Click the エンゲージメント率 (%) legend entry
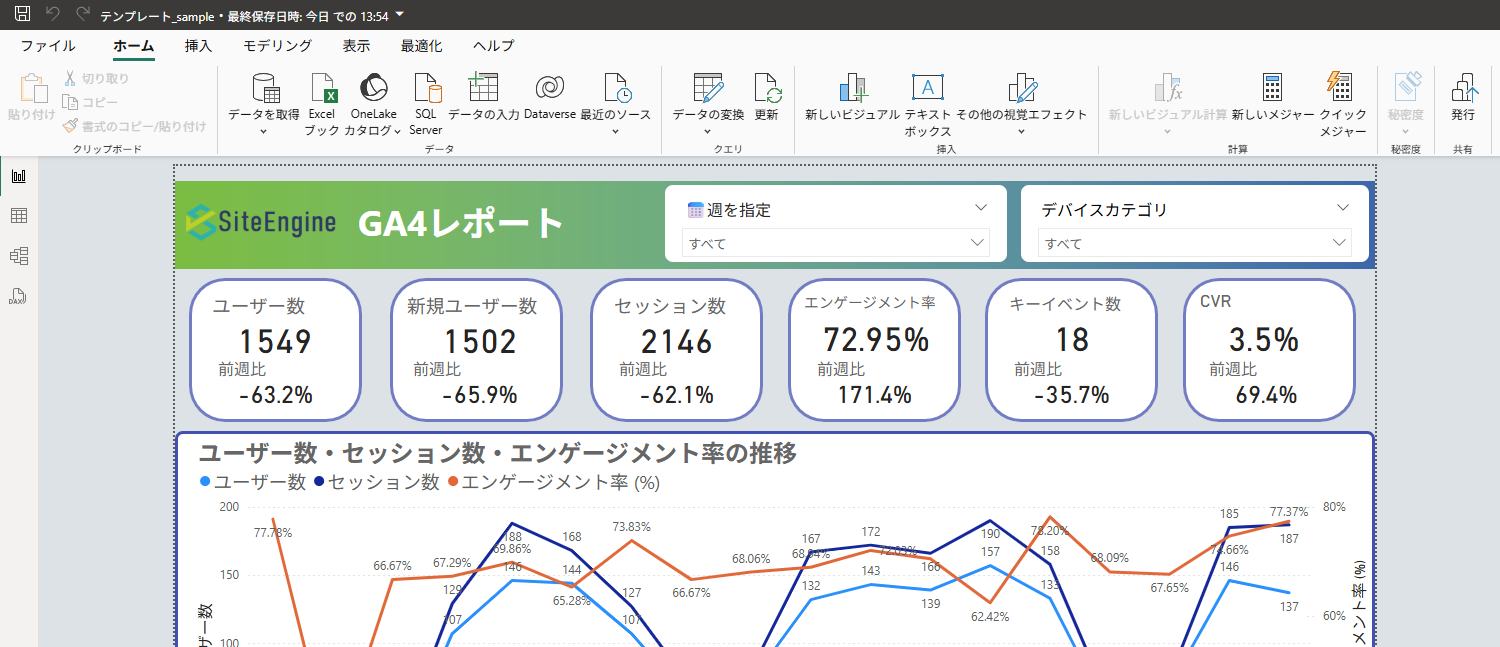The width and height of the screenshot is (1500, 647). coord(553,482)
